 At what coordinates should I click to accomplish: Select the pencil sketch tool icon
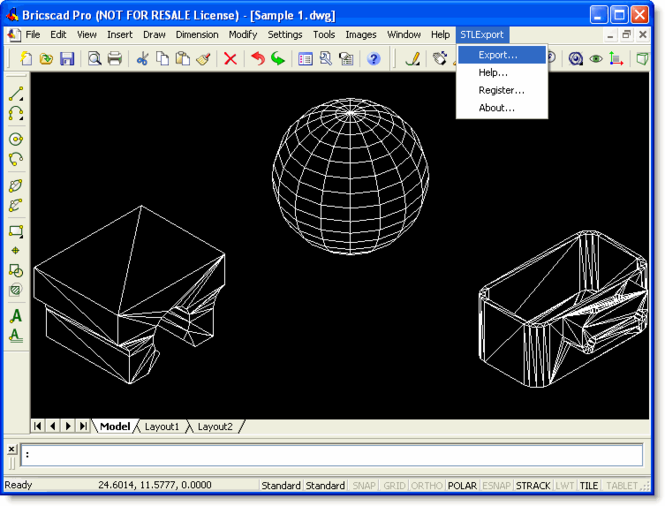coord(413,59)
